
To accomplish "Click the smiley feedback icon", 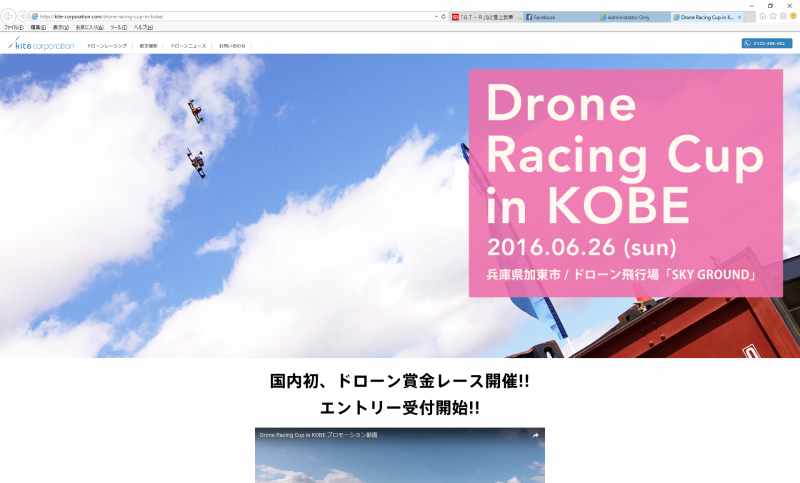I will pyautogui.click(x=793, y=17).
